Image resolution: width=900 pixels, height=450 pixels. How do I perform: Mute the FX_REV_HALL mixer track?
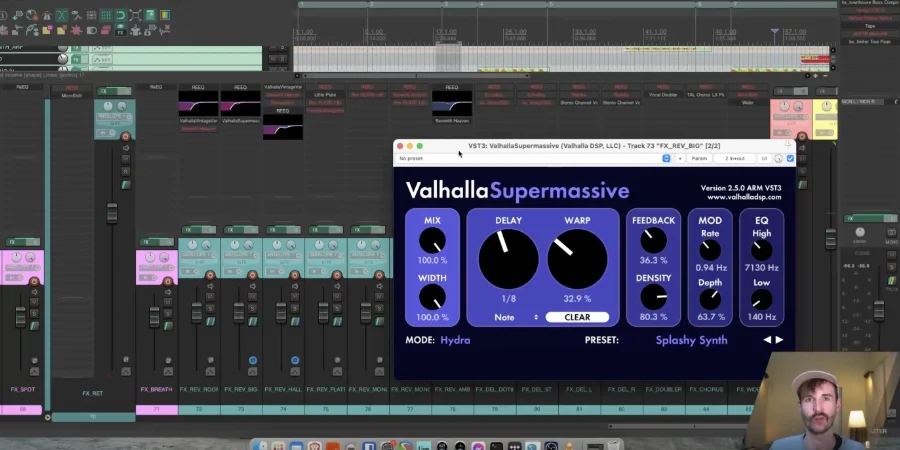(295, 297)
